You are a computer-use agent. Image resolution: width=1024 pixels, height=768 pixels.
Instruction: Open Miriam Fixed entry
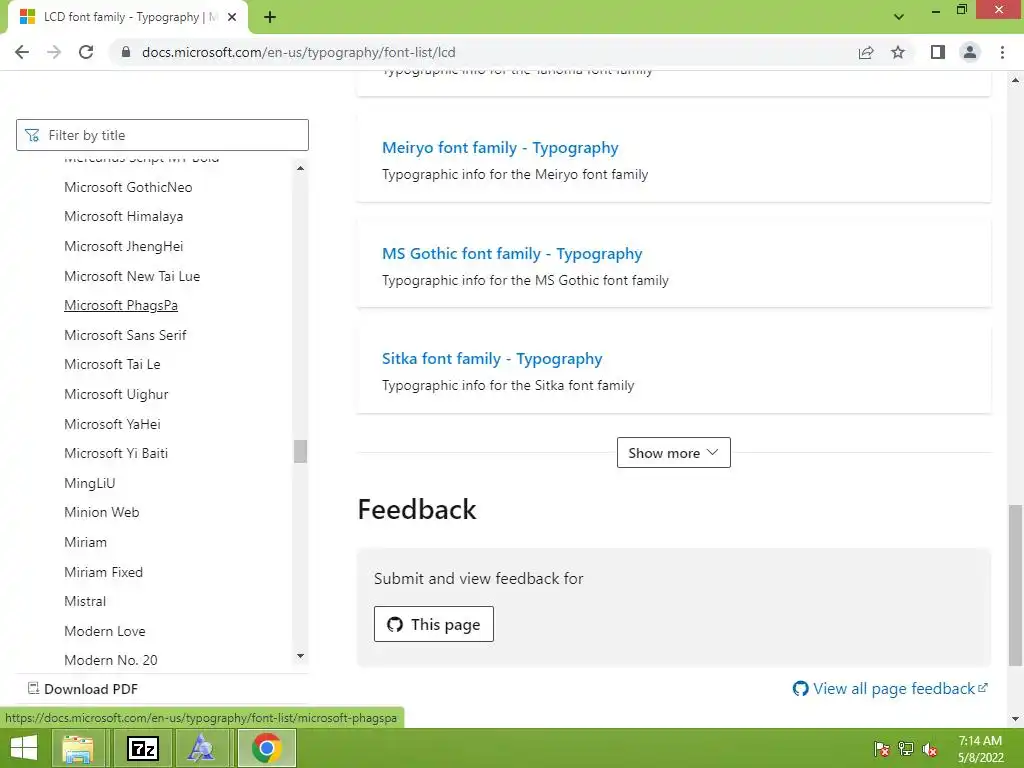pyautogui.click(x=103, y=572)
